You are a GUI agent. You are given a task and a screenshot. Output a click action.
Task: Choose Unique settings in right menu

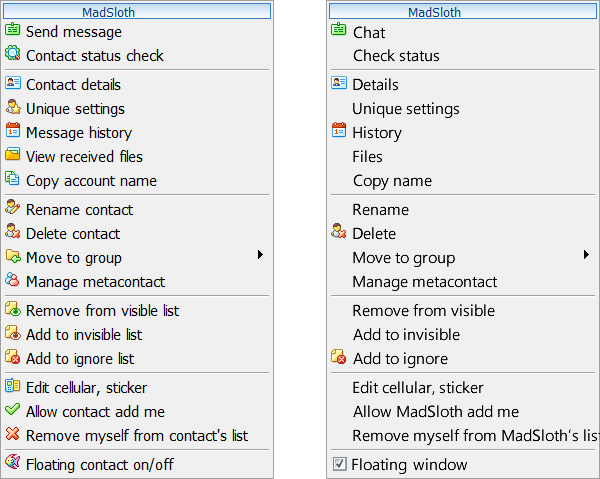[405, 109]
